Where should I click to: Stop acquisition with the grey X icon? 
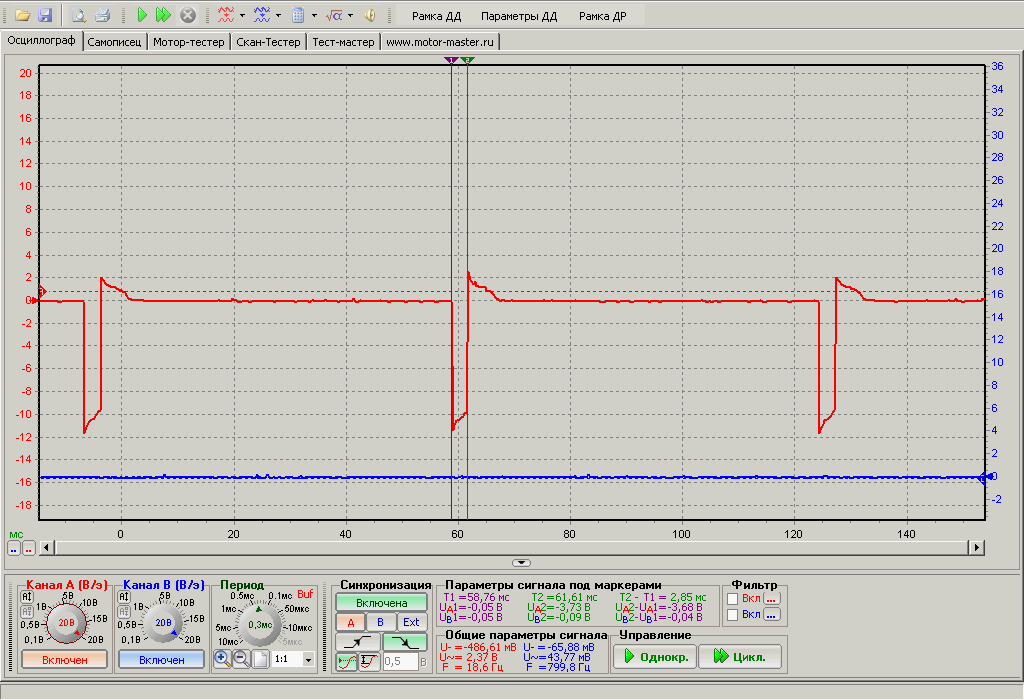click(x=187, y=15)
